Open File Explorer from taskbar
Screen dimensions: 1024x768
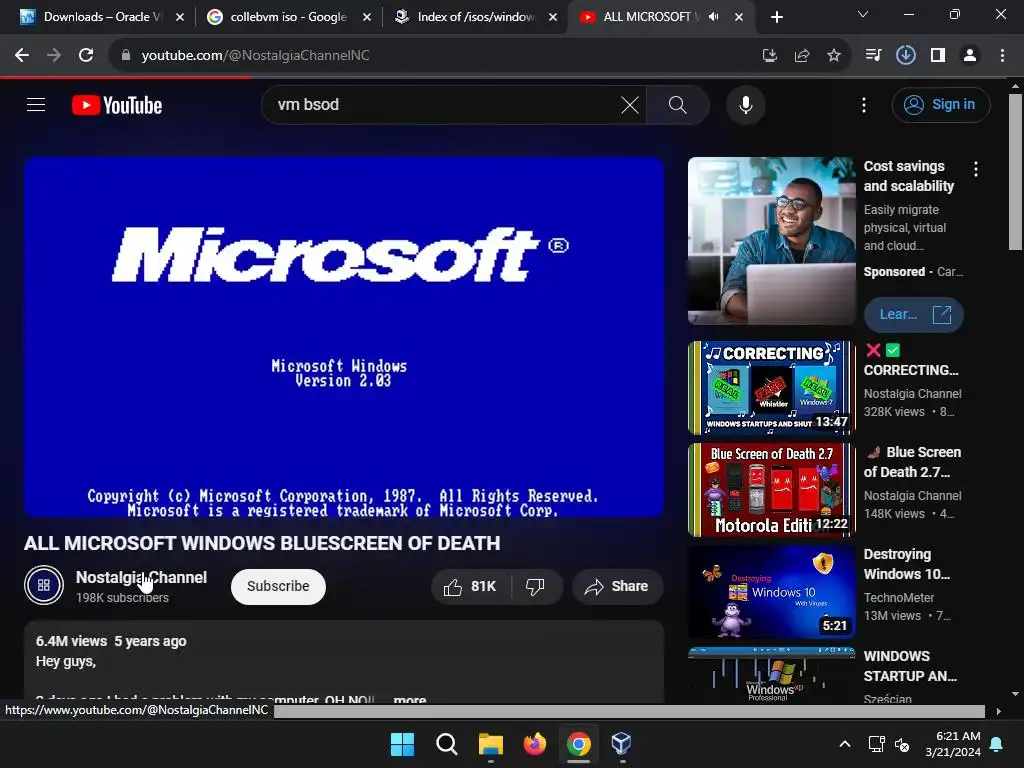[x=490, y=744]
